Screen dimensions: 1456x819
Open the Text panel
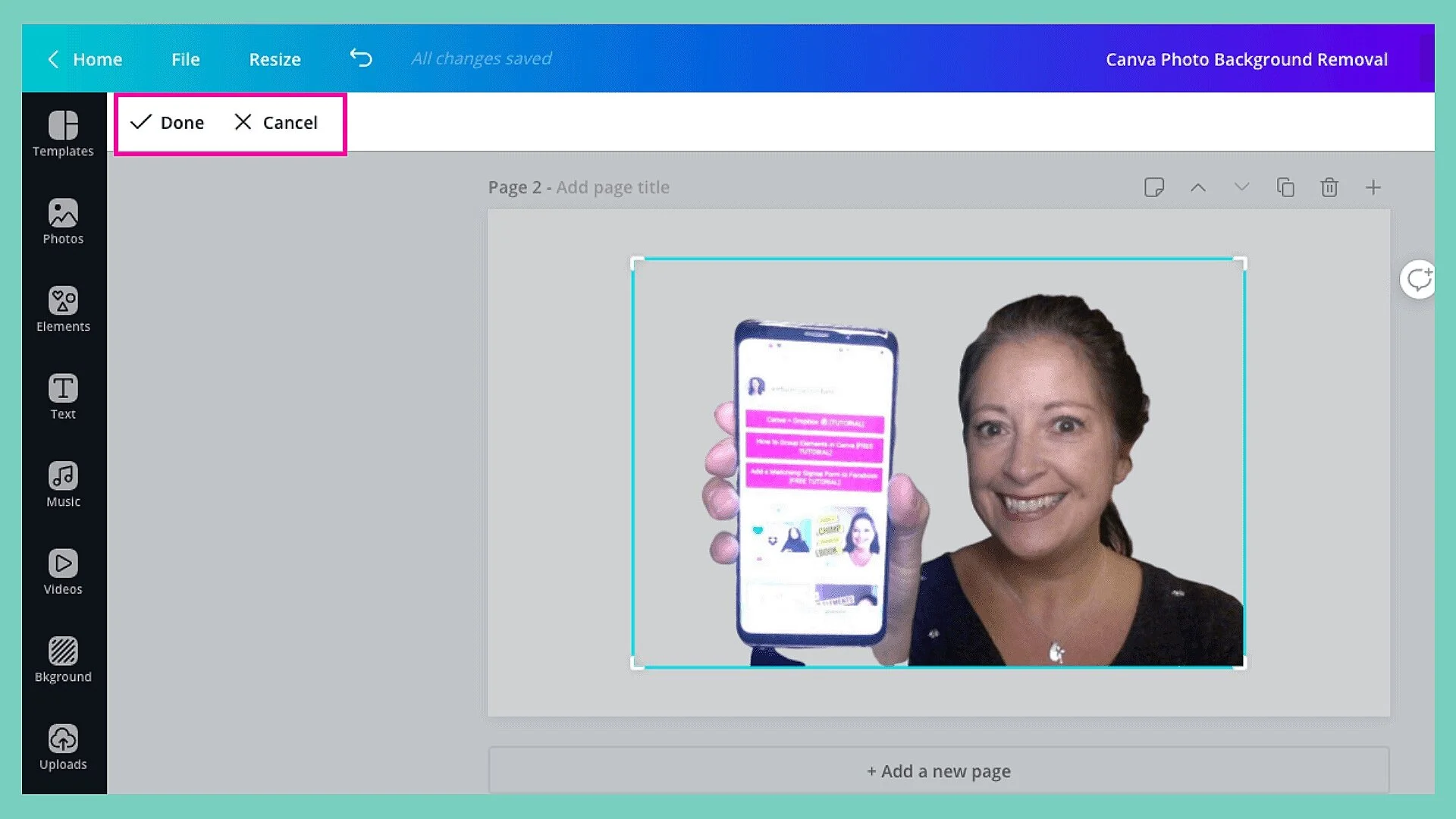coord(63,396)
